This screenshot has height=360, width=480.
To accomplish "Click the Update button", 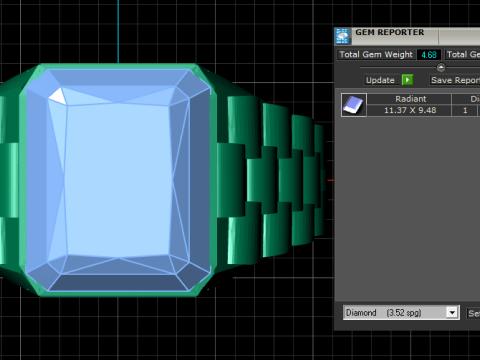I will point(380,80).
